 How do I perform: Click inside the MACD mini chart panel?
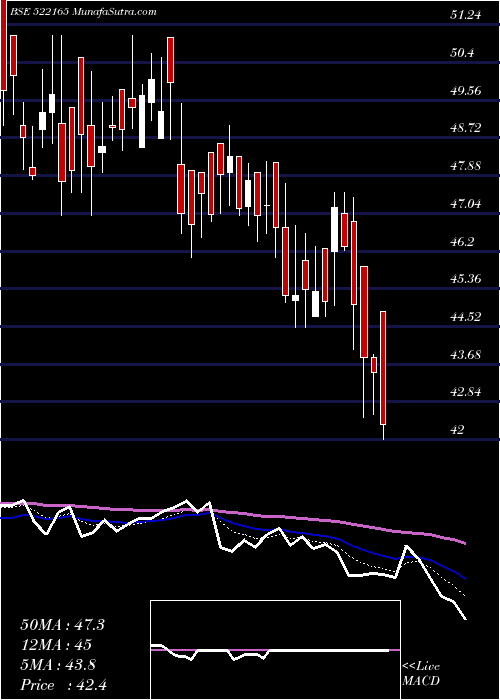point(275,650)
